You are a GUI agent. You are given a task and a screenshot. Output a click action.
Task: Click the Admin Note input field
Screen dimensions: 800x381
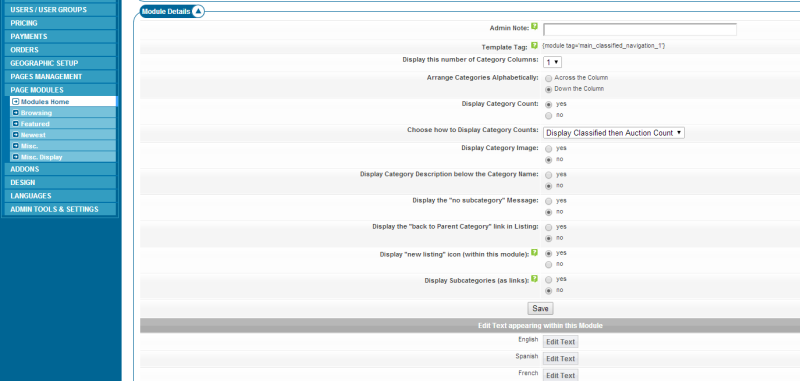(640, 30)
